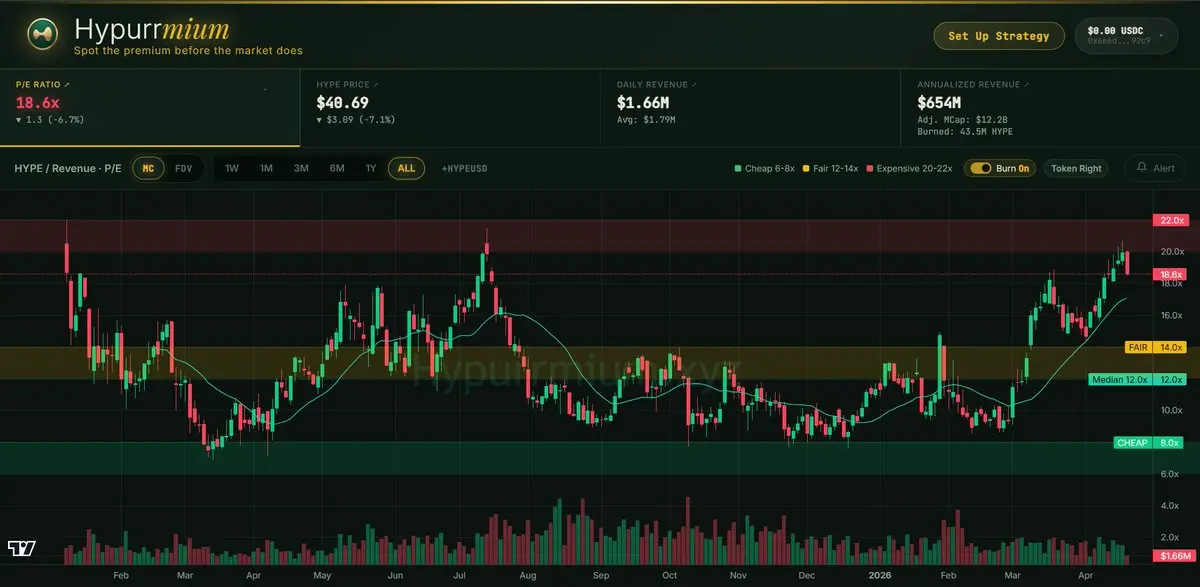1200x587 pixels.
Task: Click the HYPE / Revenue · P/E label
Action: pyautogui.click(x=68, y=168)
